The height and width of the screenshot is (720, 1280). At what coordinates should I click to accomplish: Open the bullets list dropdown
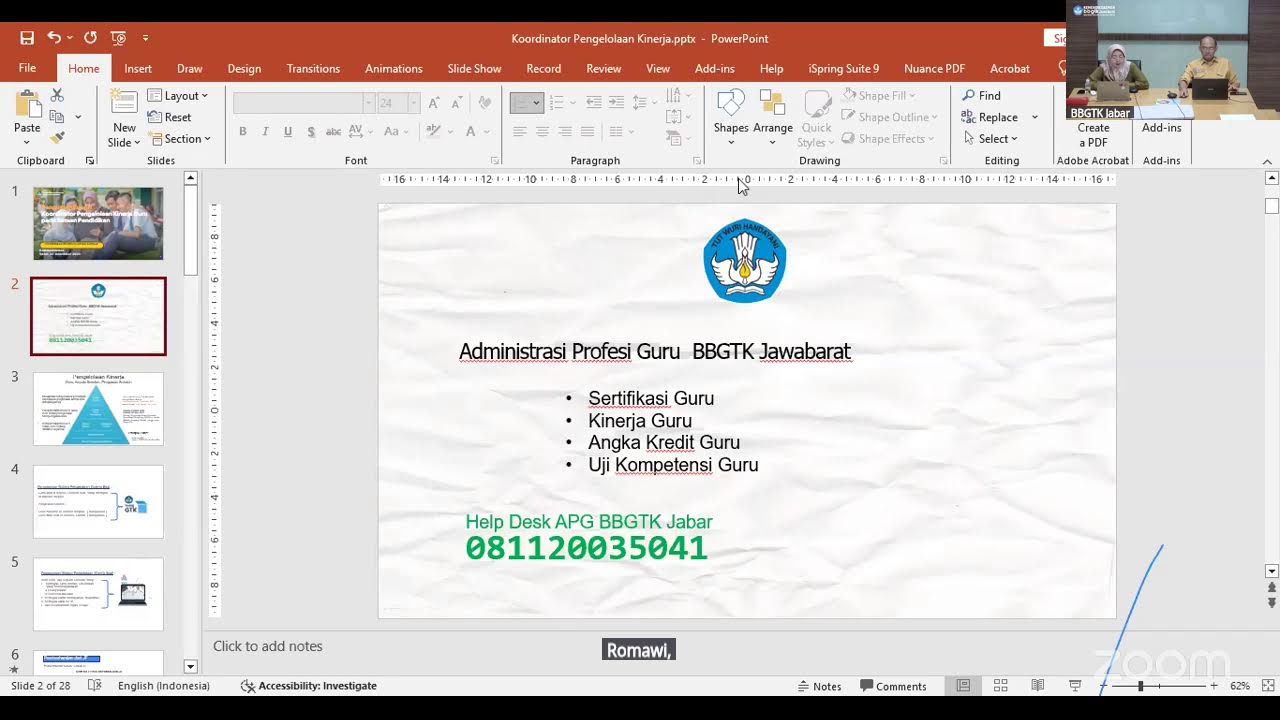tap(537, 103)
